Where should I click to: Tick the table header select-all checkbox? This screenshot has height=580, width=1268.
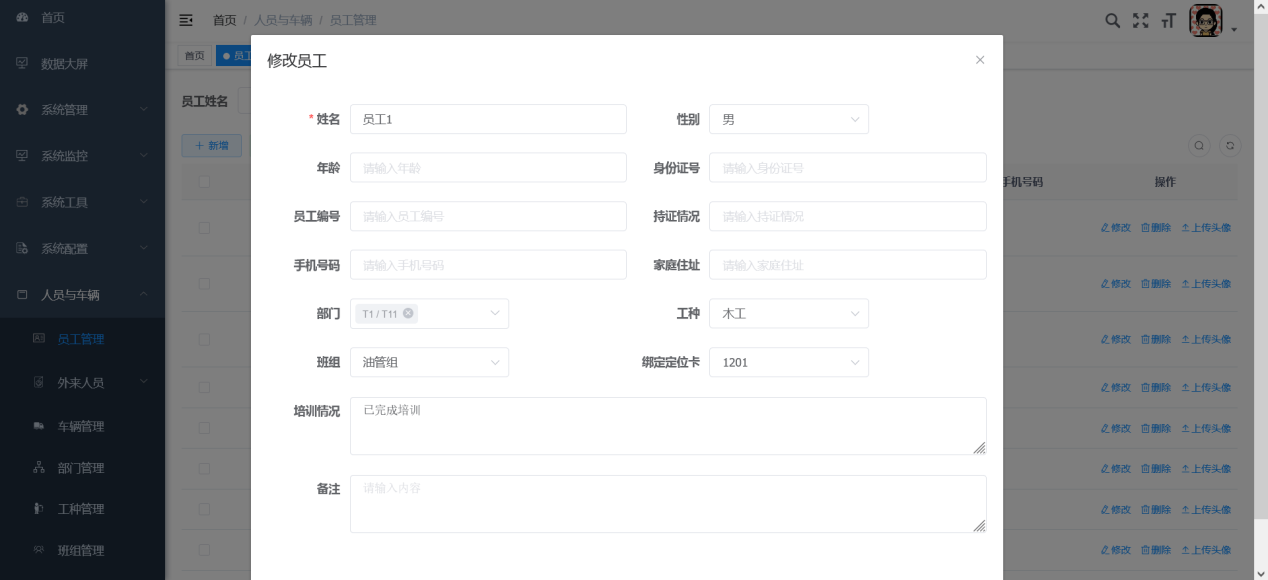(x=204, y=182)
